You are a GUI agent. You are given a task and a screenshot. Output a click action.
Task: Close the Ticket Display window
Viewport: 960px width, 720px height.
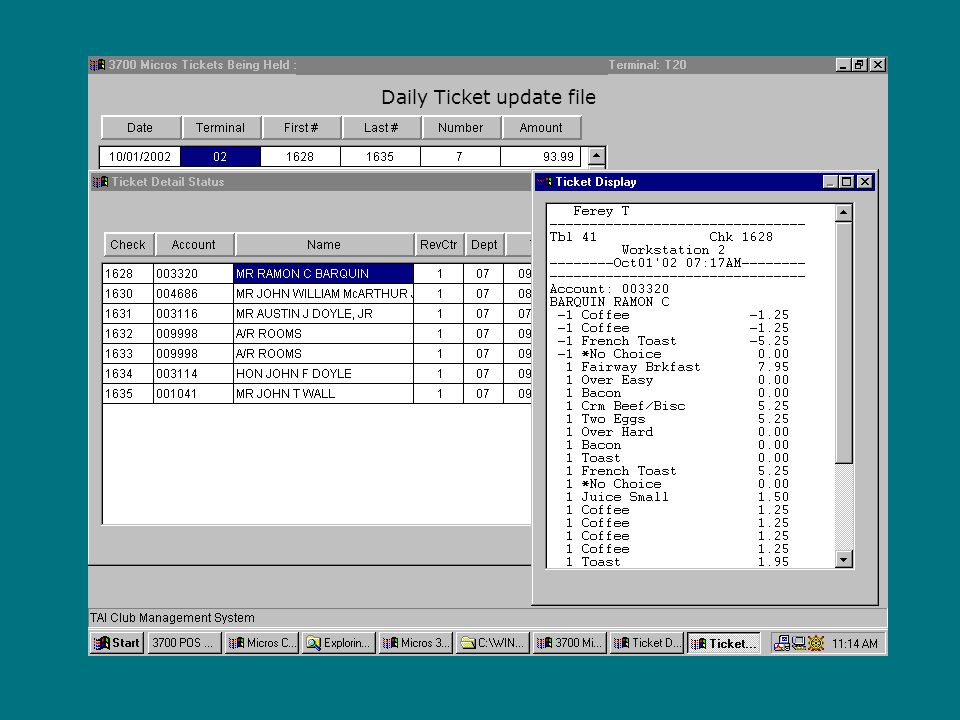864,182
